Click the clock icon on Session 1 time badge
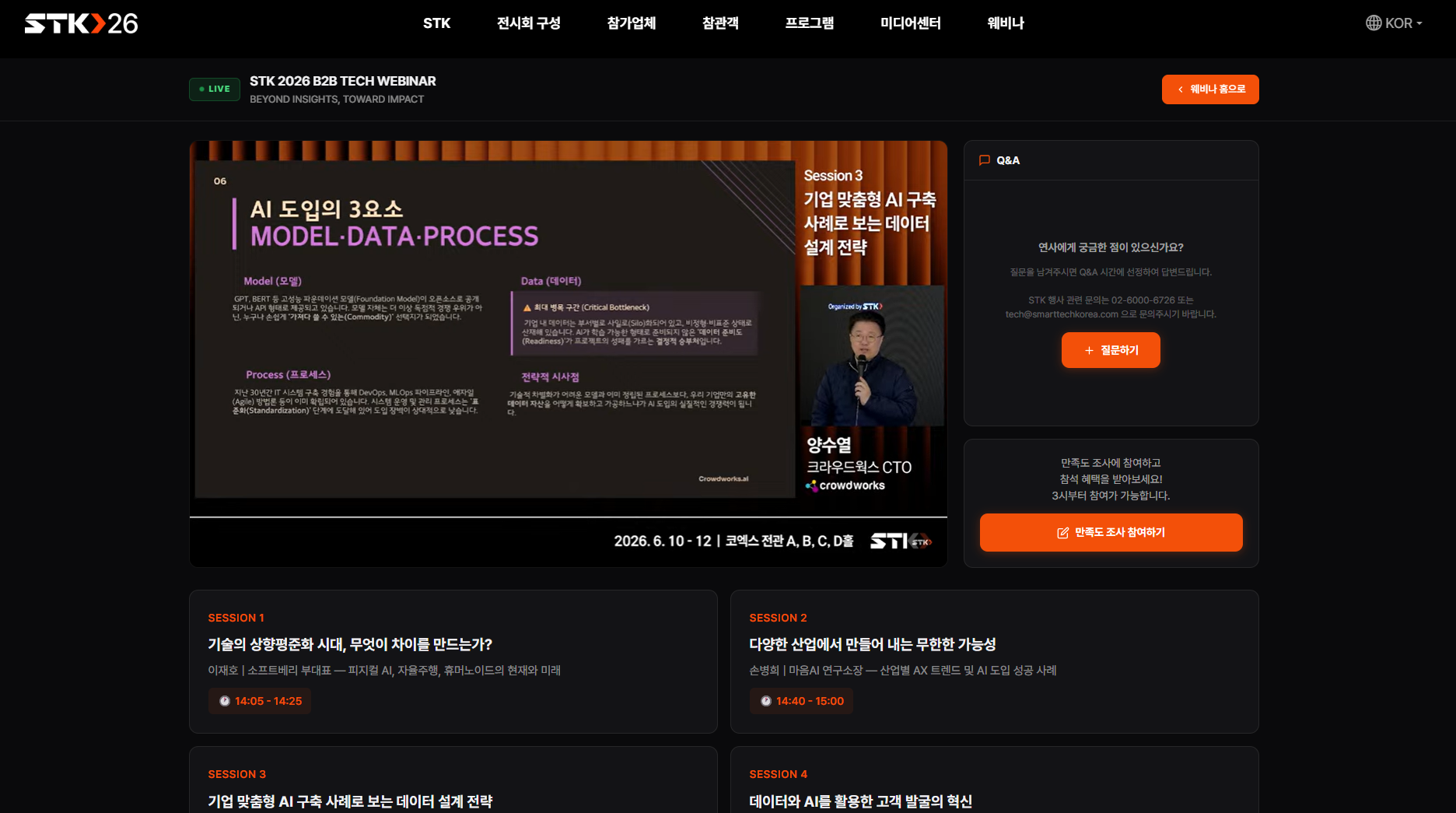 tap(224, 701)
